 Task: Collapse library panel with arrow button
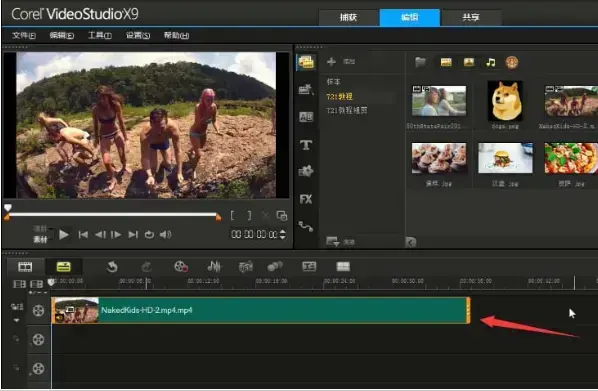point(411,242)
